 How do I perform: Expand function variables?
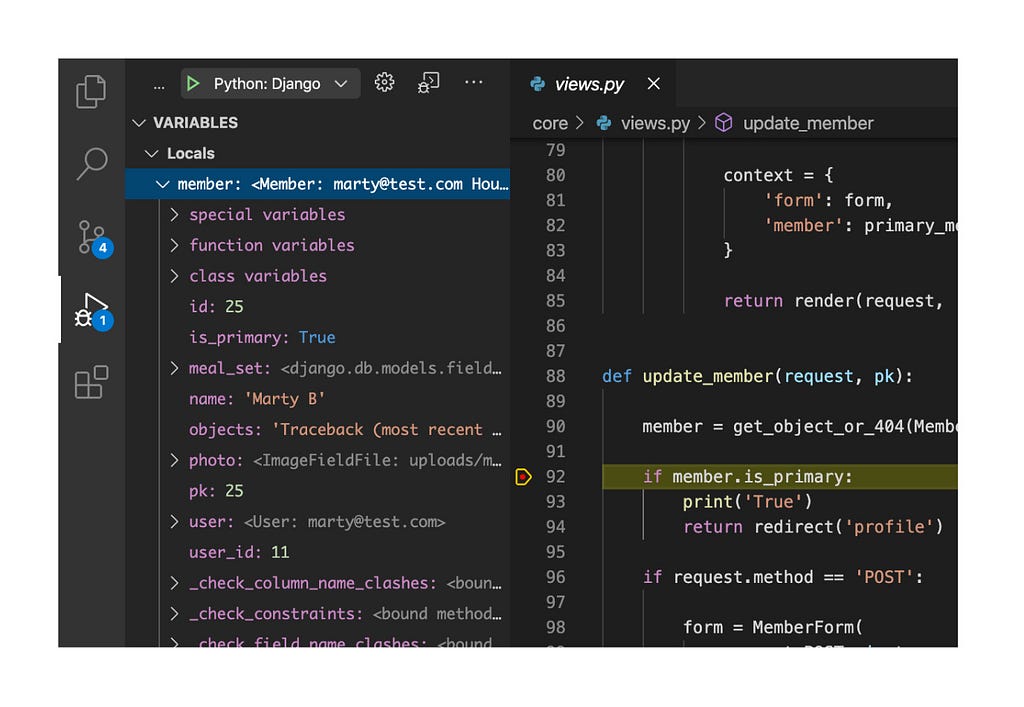(174, 245)
